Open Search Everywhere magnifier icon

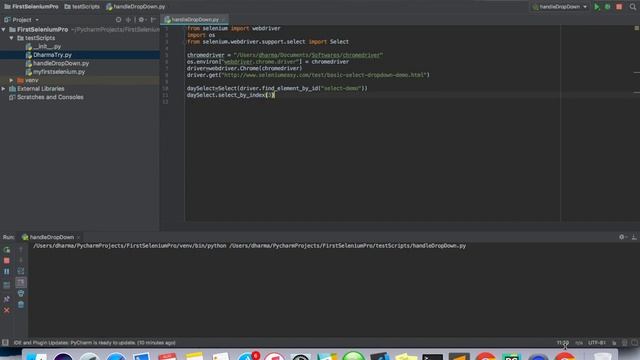(633, 7)
